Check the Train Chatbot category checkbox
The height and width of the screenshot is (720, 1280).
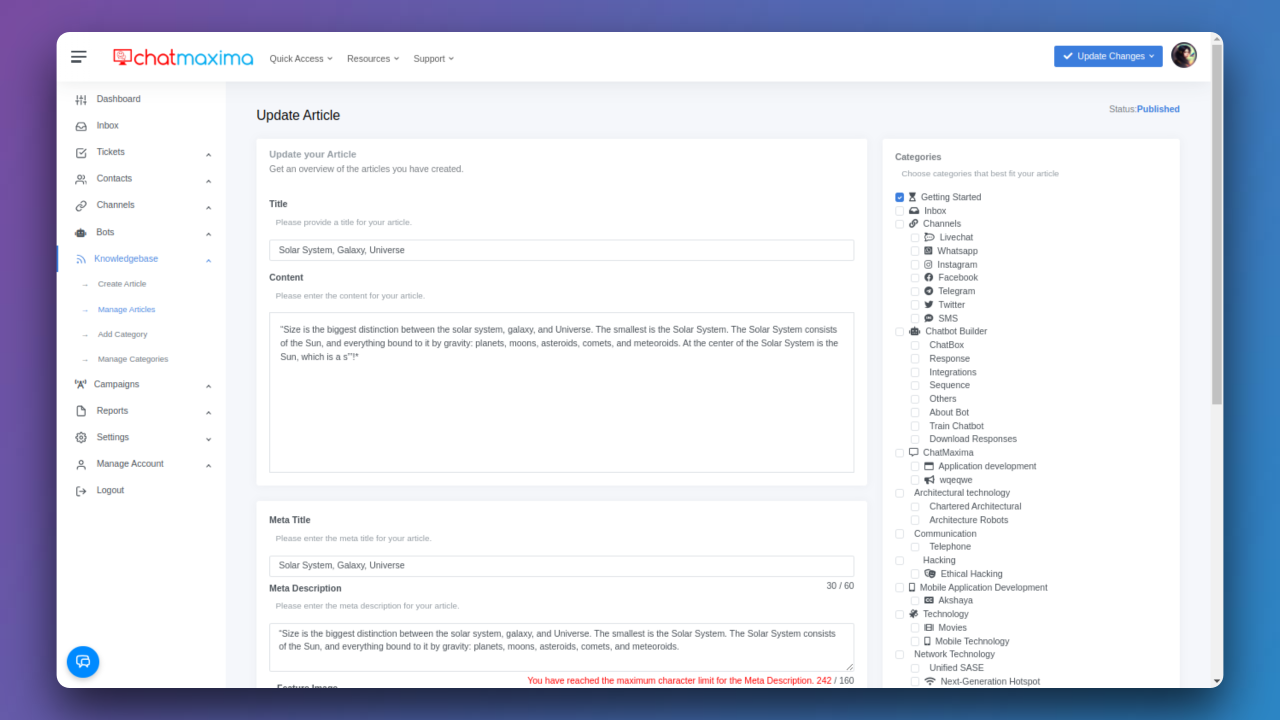pyautogui.click(x=915, y=426)
